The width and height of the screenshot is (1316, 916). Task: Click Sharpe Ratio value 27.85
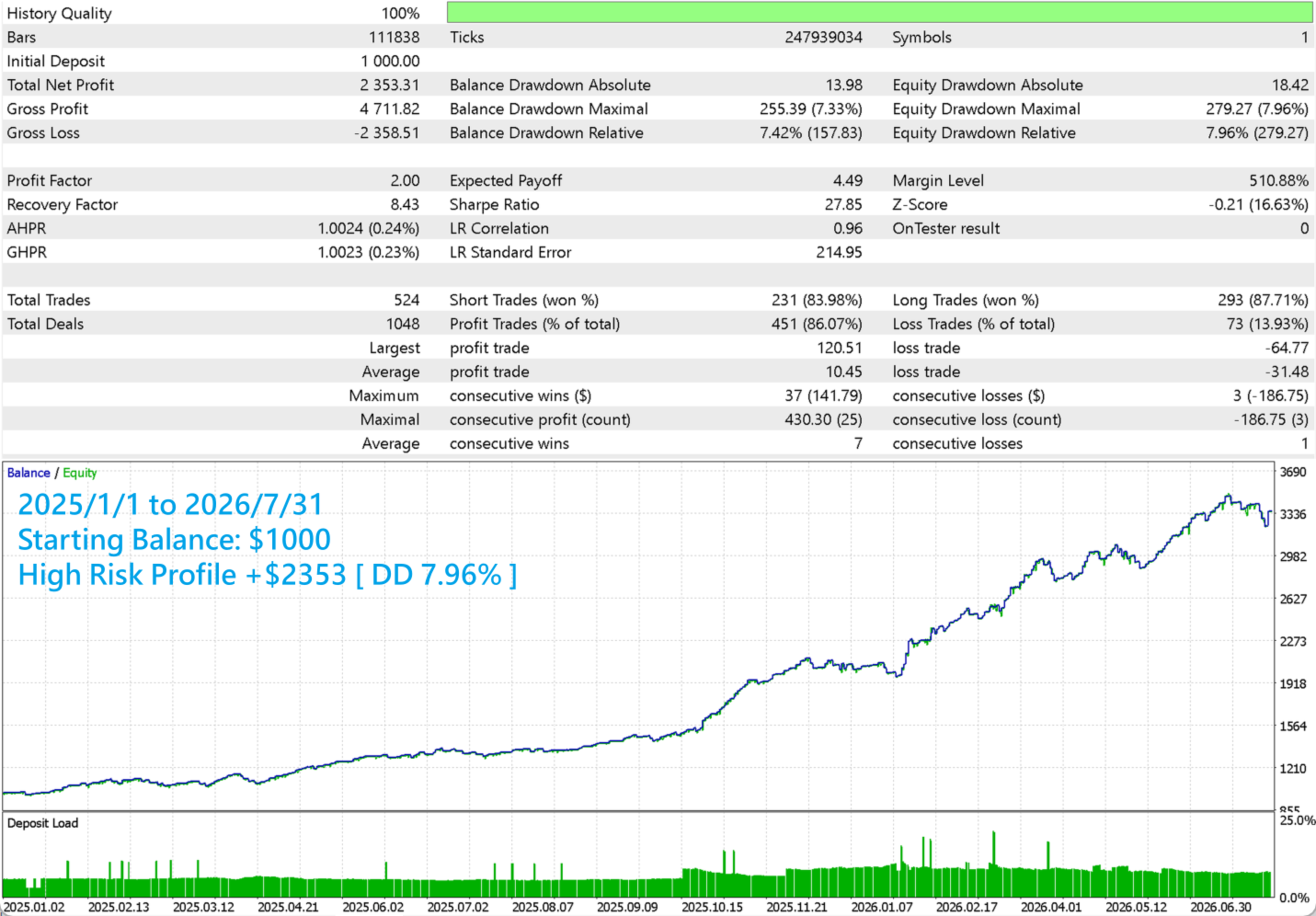pyautogui.click(x=843, y=205)
